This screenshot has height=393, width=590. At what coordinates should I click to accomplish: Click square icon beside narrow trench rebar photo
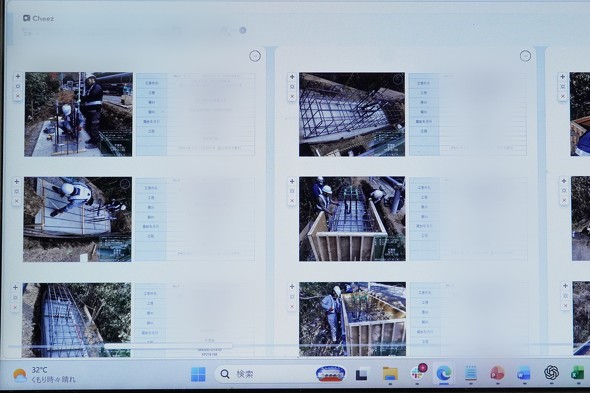15,298
